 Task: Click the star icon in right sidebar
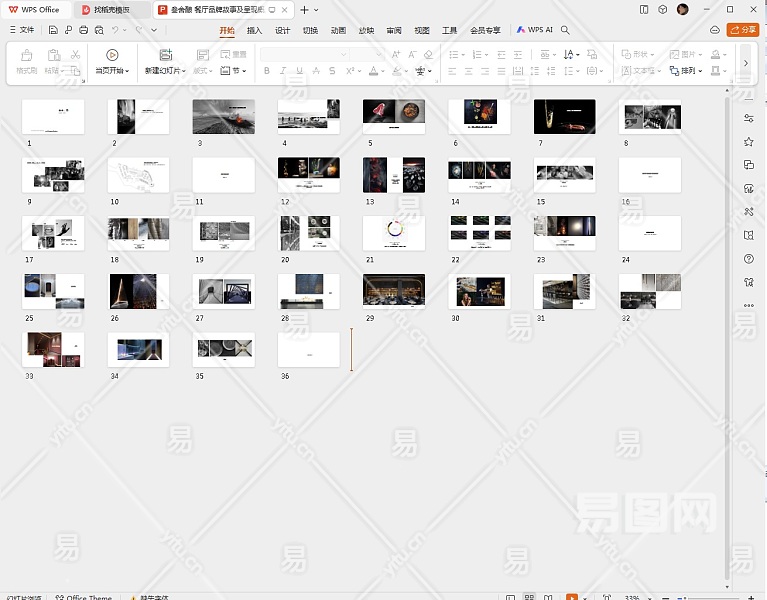(749, 142)
